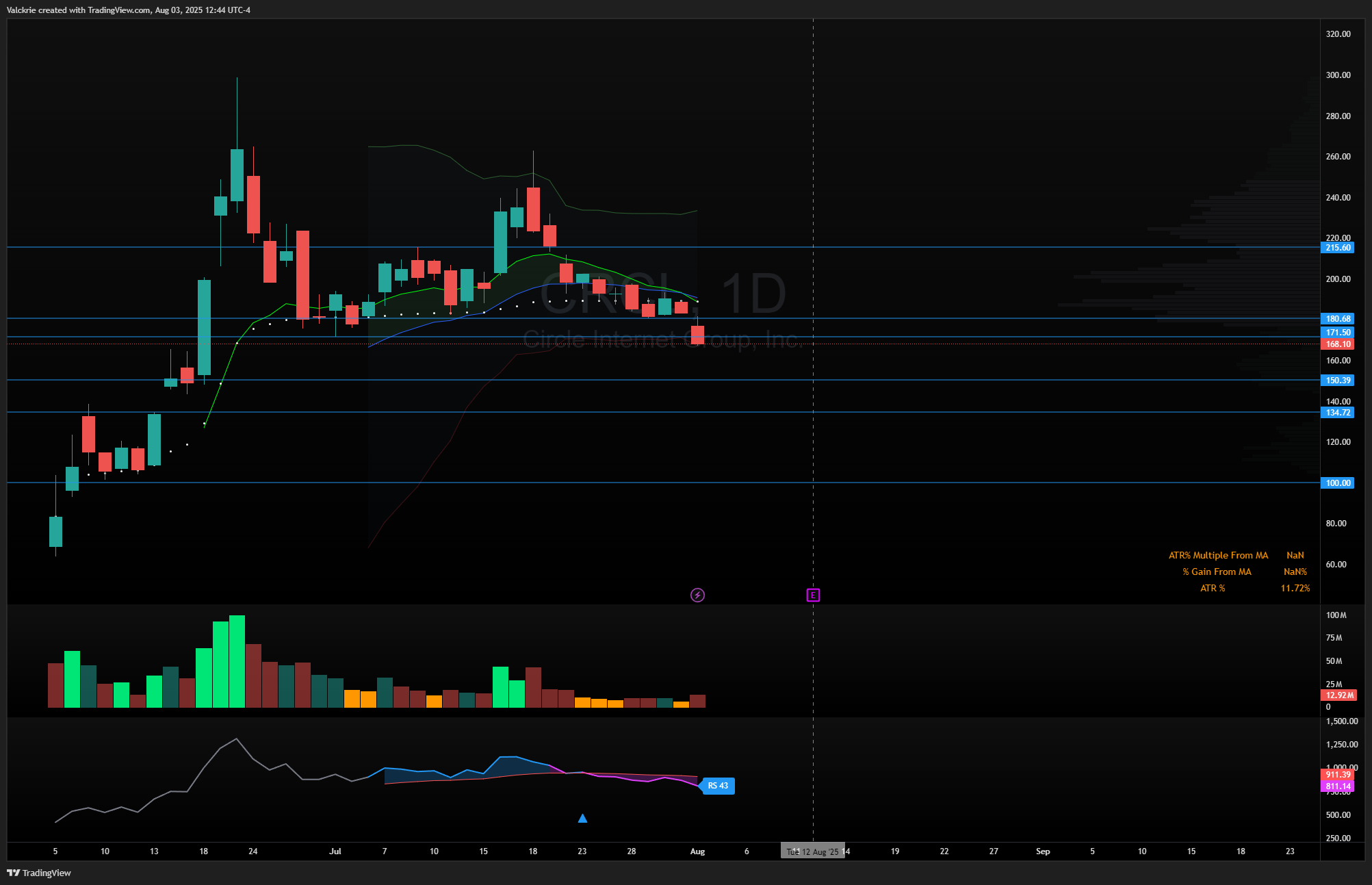Click the 171.50 blue level label

(x=1337, y=333)
